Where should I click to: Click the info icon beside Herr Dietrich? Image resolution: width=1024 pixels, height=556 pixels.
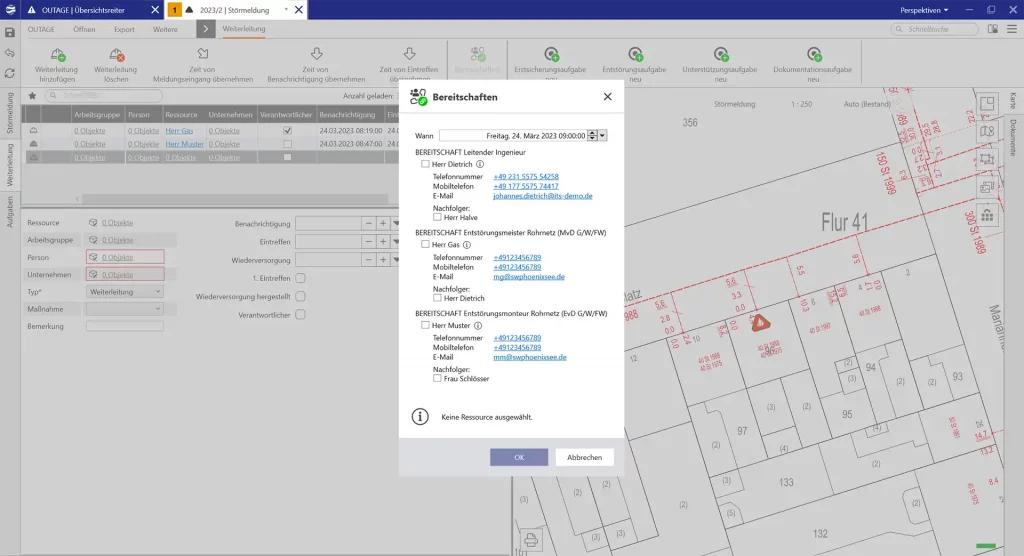tap(480, 164)
